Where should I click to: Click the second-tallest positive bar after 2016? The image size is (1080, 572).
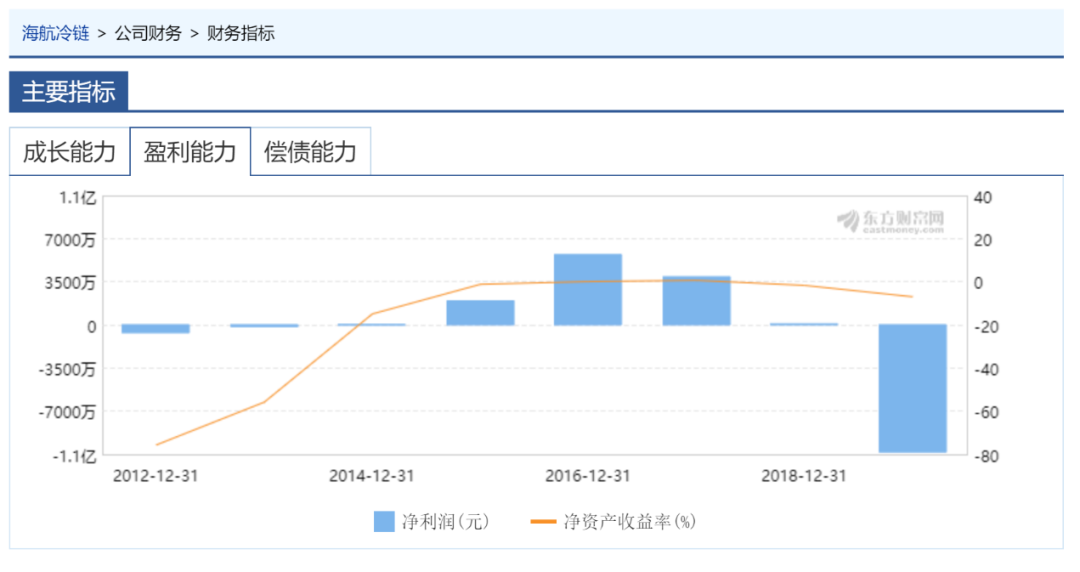pos(696,301)
